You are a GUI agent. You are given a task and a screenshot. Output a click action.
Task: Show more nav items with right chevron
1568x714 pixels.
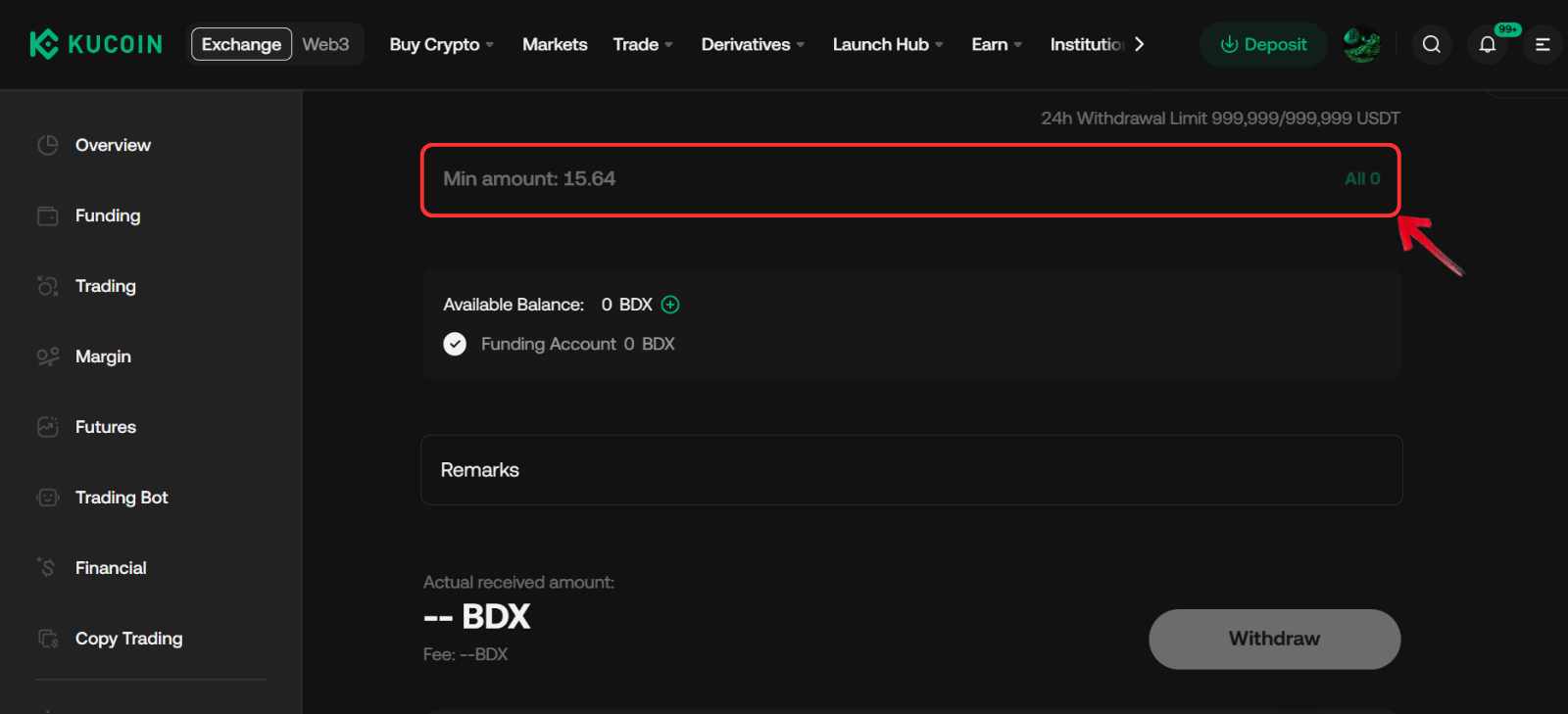1139,44
